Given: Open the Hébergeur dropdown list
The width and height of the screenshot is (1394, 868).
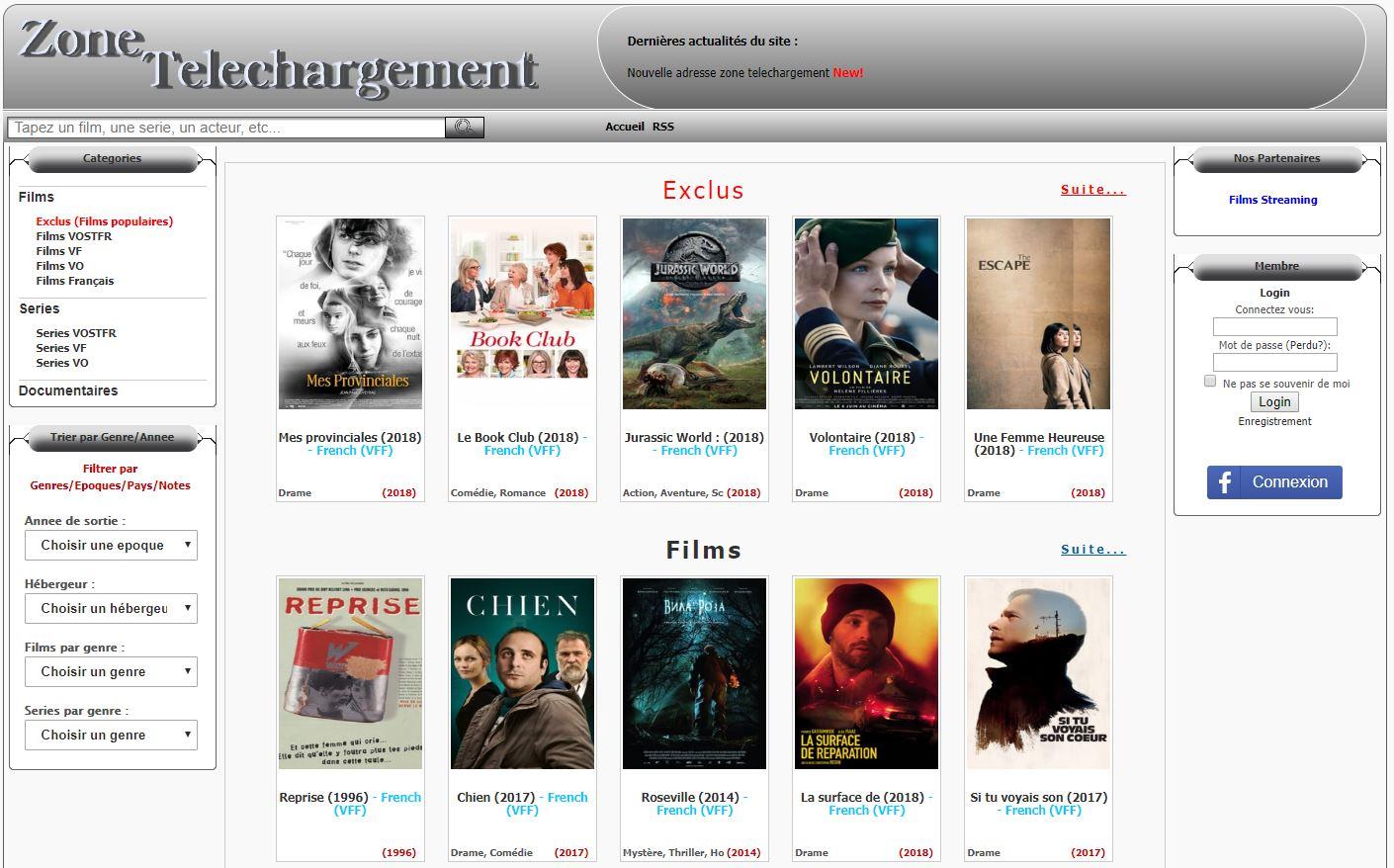Looking at the screenshot, I should click(111, 609).
